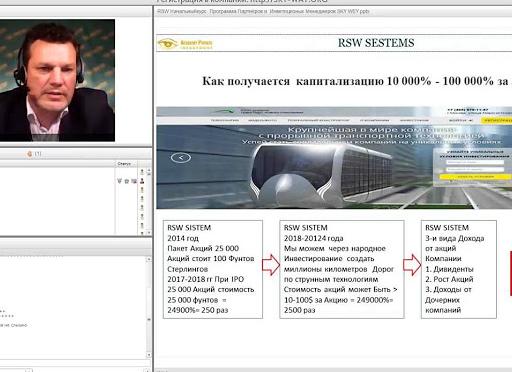512x372 pixels.
Task: Click the text '3. Доходы от'
Action: pos(448,290)
